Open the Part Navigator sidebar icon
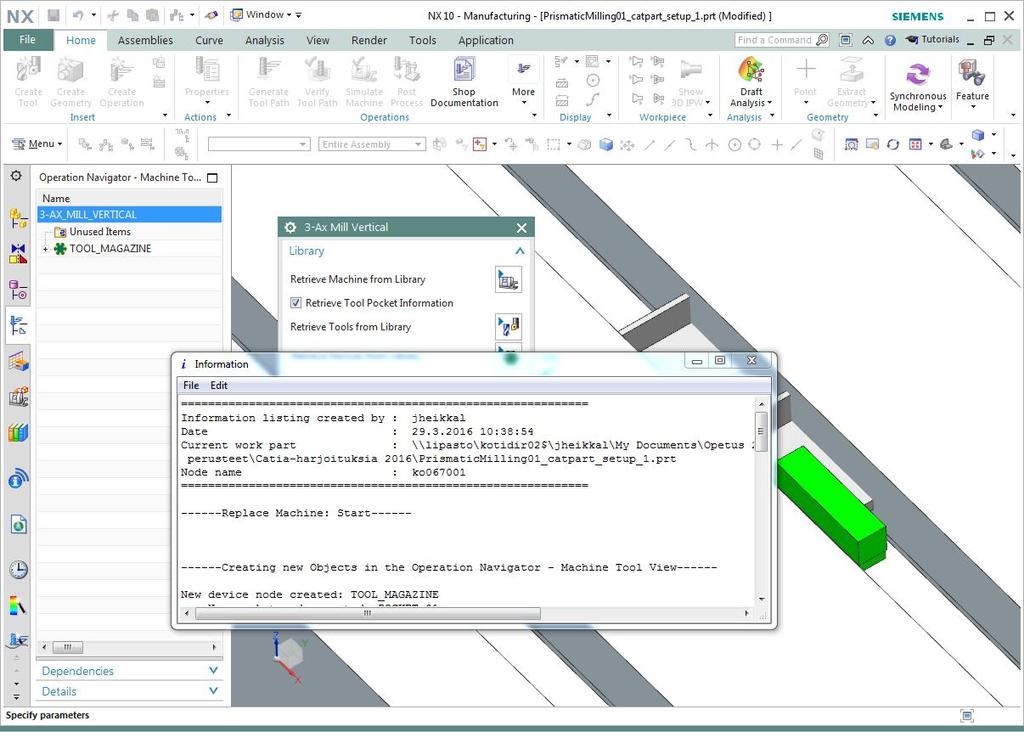Image resolution: width=1024 pixels, height=732 pixels. coord(18,289)
